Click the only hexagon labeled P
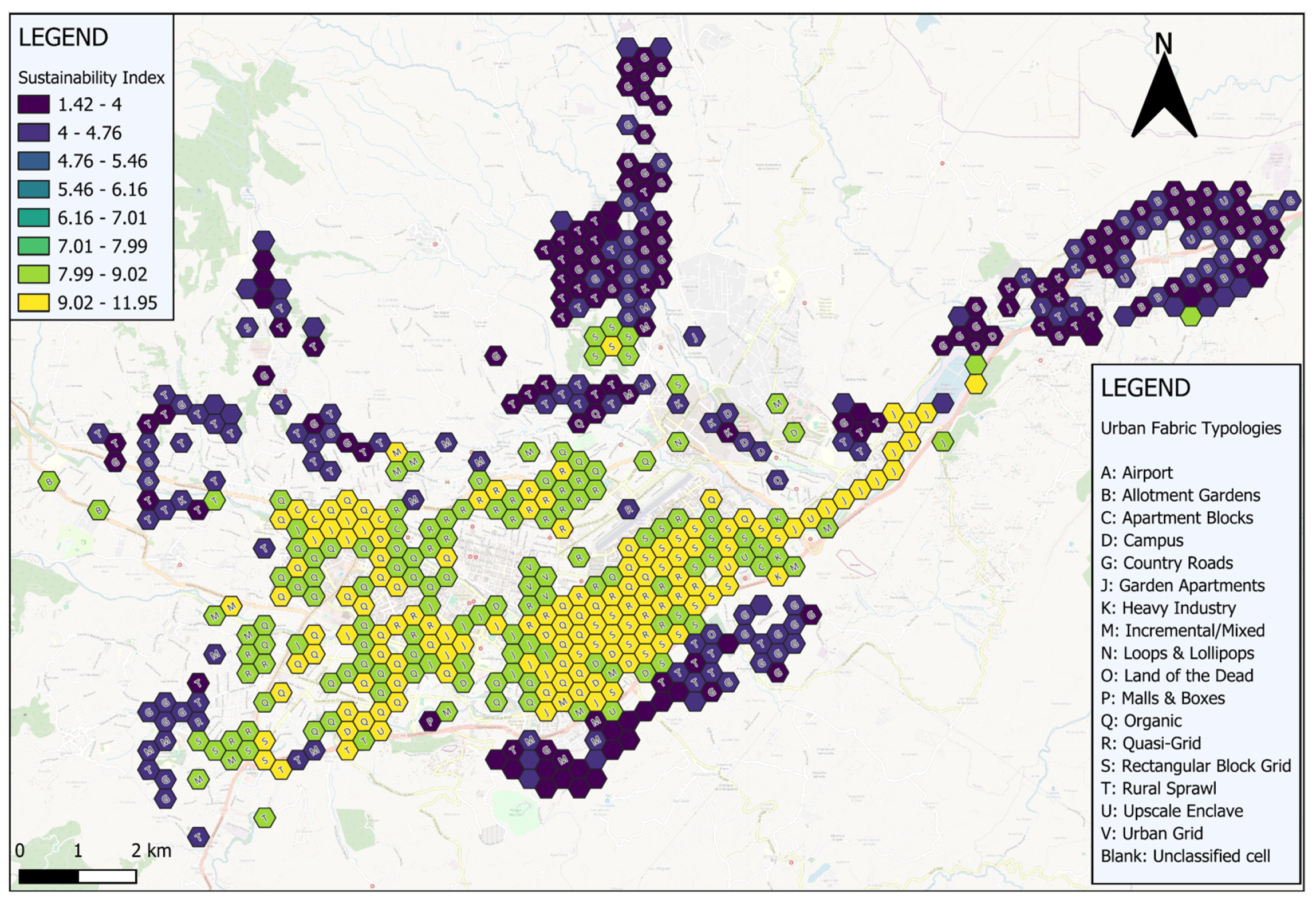This screenshot has height=900, width=1316. click(x=430, y=721)
